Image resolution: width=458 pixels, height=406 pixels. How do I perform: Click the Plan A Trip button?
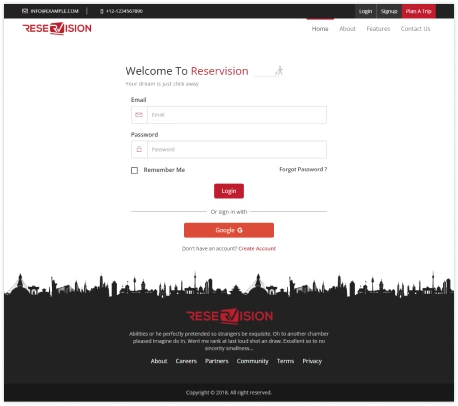point(419,11)
